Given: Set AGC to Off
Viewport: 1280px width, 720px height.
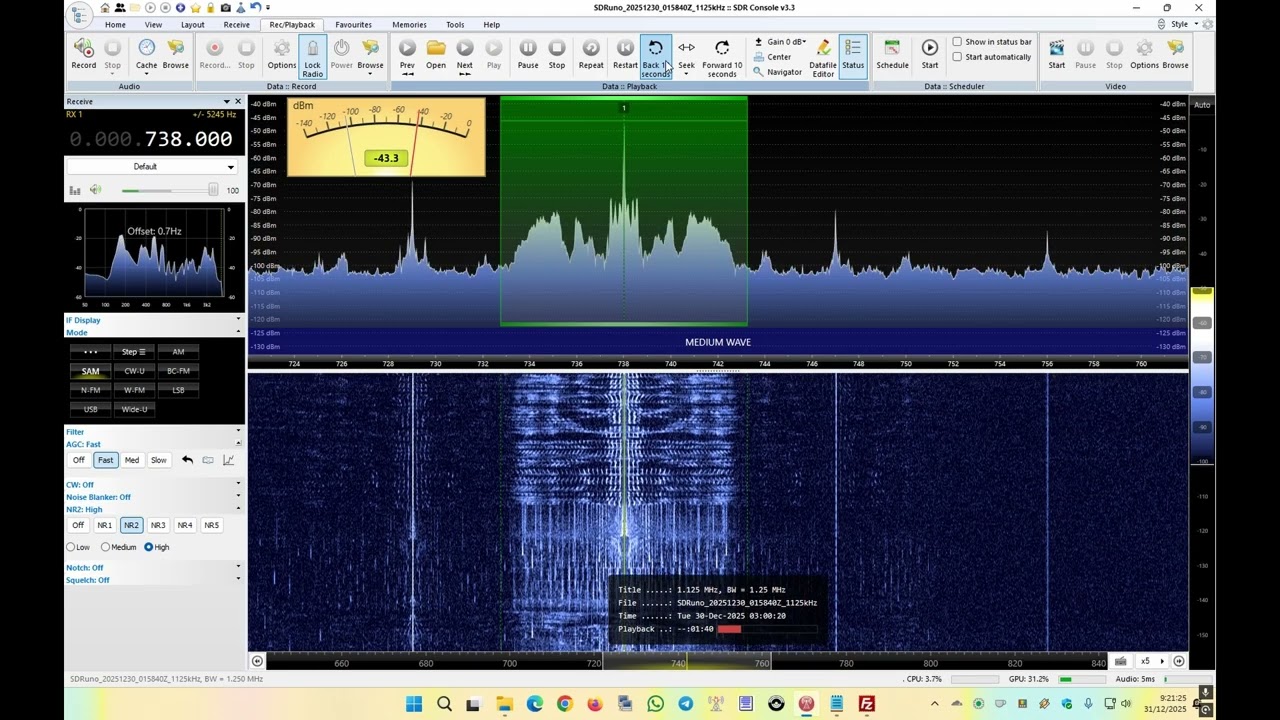Looking at the screenshot, I should [78, 460].
